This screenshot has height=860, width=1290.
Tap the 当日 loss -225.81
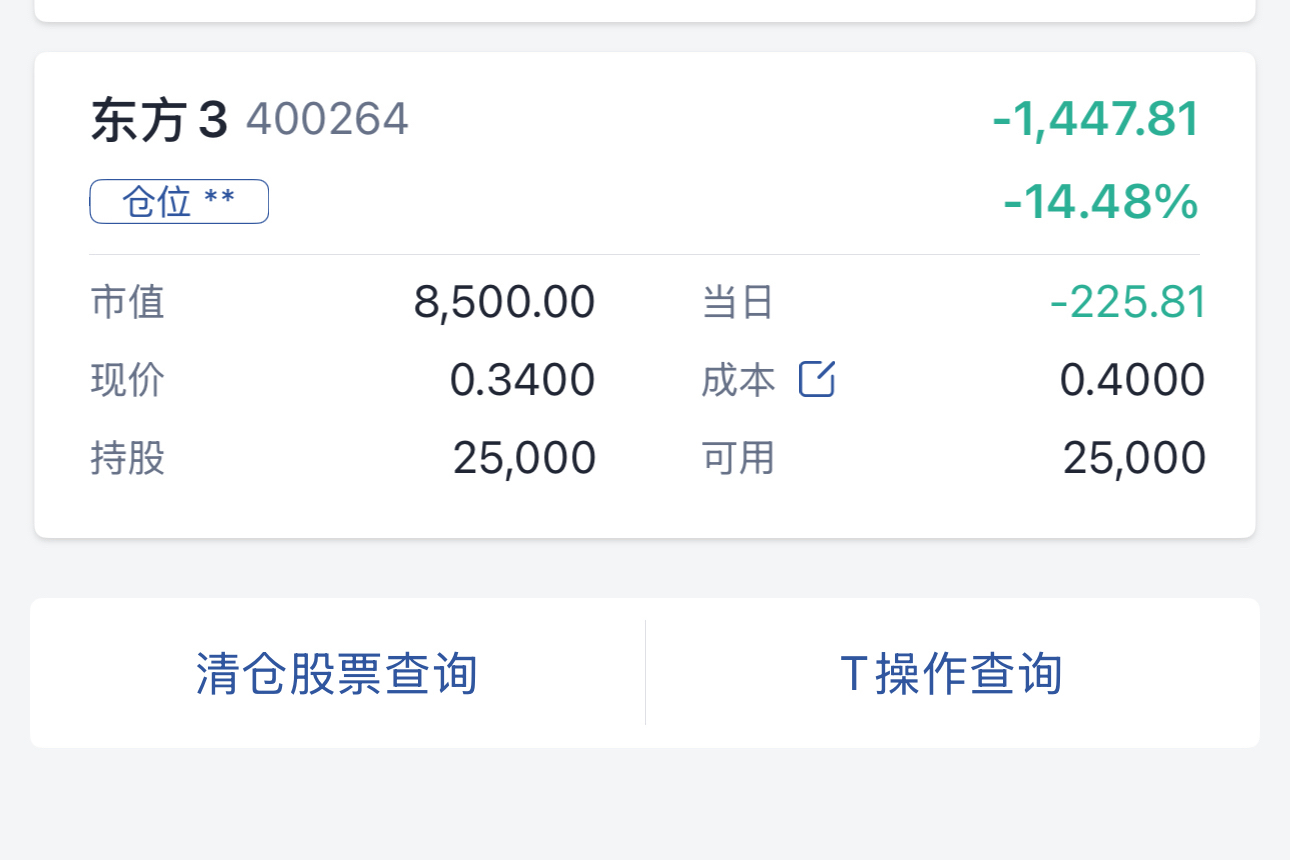coord(1128,302)
